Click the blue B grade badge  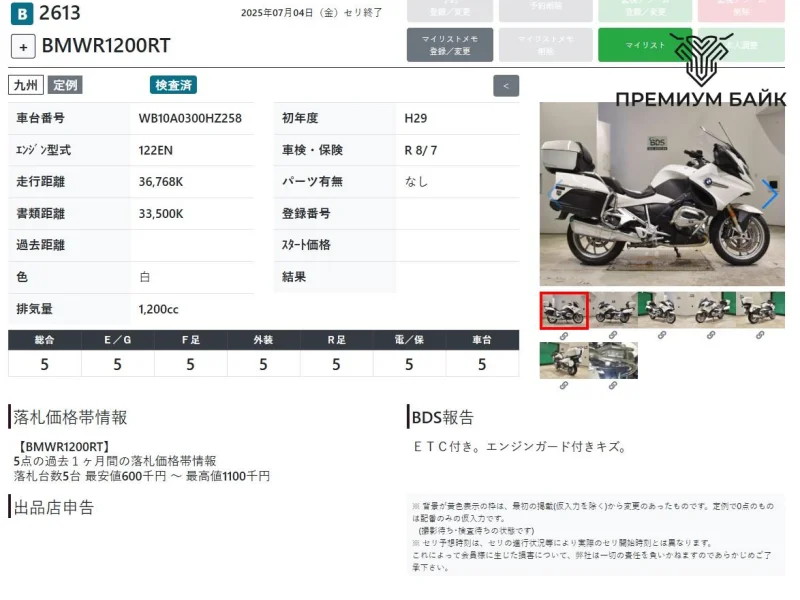pos(22,13)
